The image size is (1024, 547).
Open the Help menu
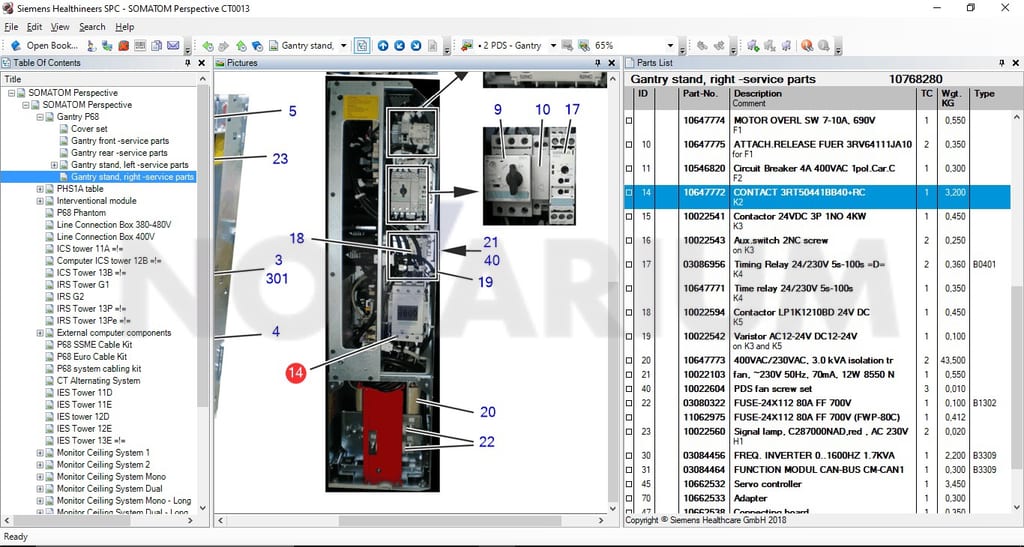click(125, 27)
